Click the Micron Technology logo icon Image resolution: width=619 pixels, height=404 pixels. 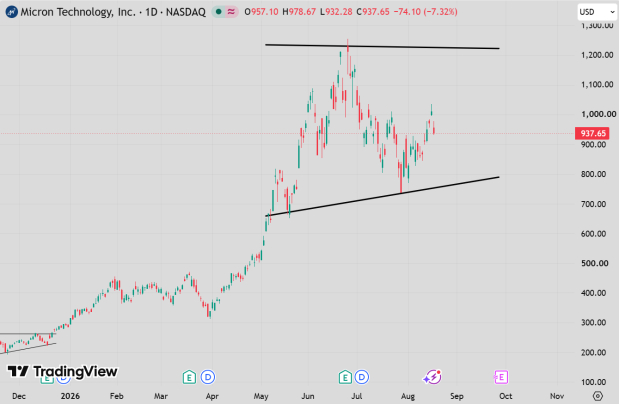pyautogui.click(x=11, y=12)
